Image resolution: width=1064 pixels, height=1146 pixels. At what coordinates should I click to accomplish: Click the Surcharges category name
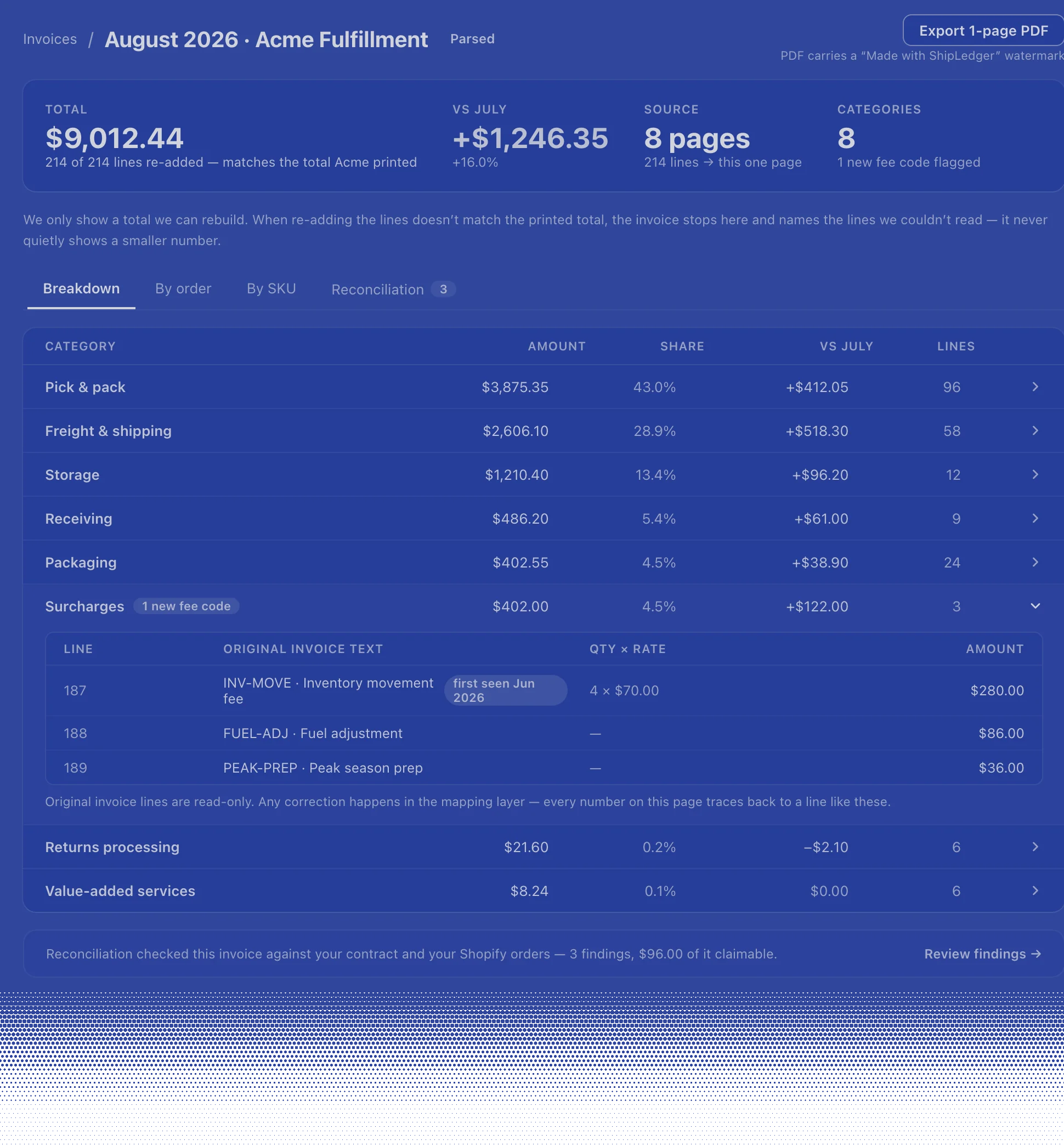pyautogui.click(x=84, y=606)
